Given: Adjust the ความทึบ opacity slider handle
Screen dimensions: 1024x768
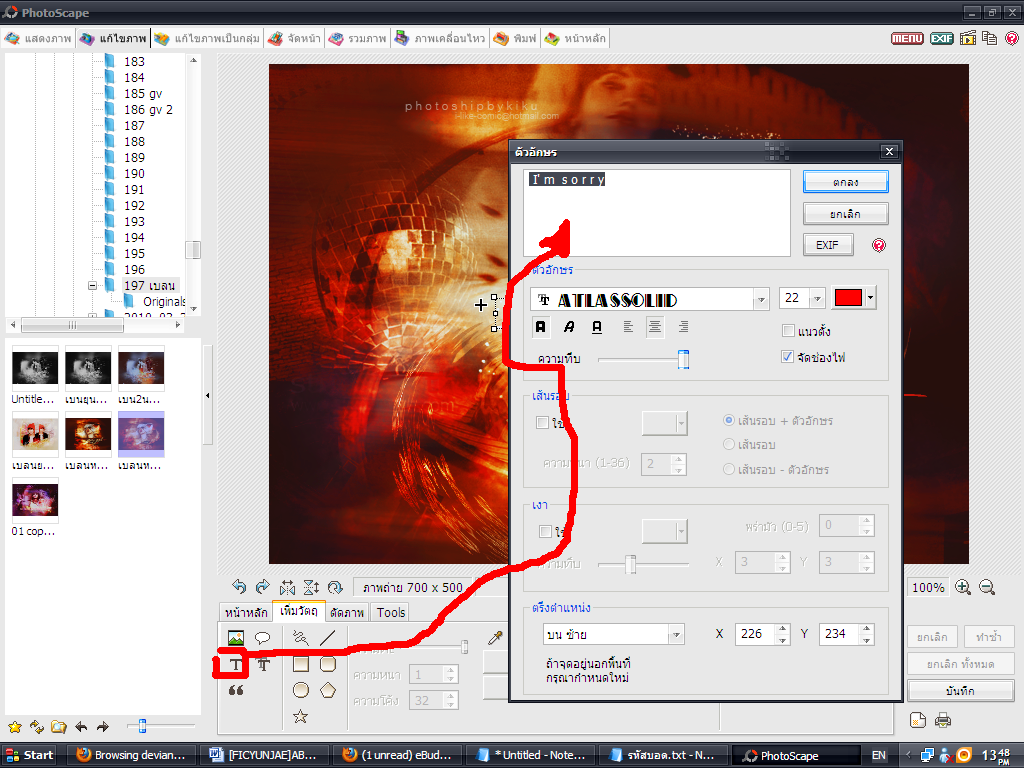Looking at the screenshot, I should point(683,359).
